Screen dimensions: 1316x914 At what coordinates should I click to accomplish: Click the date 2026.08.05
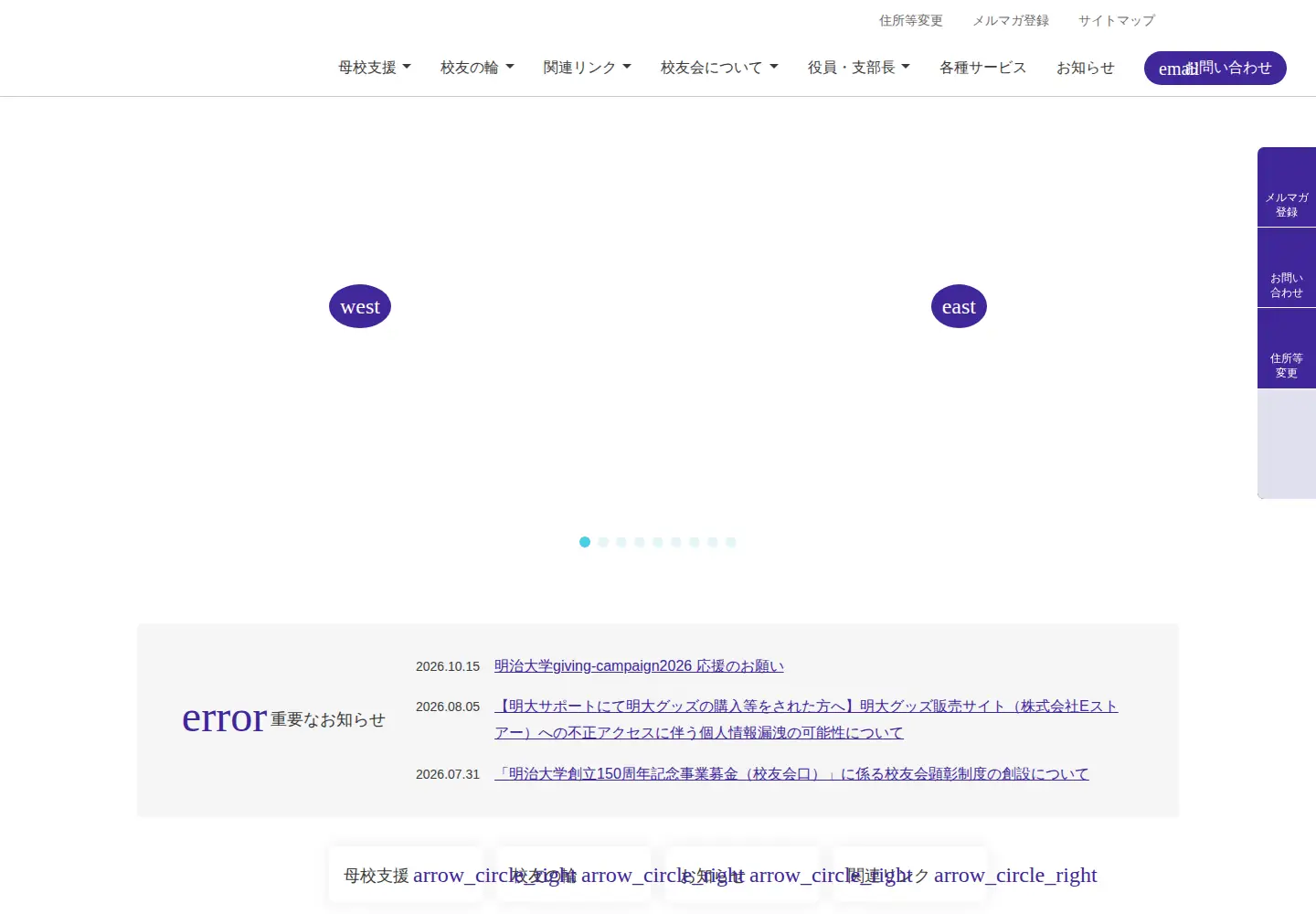point(448,707)
